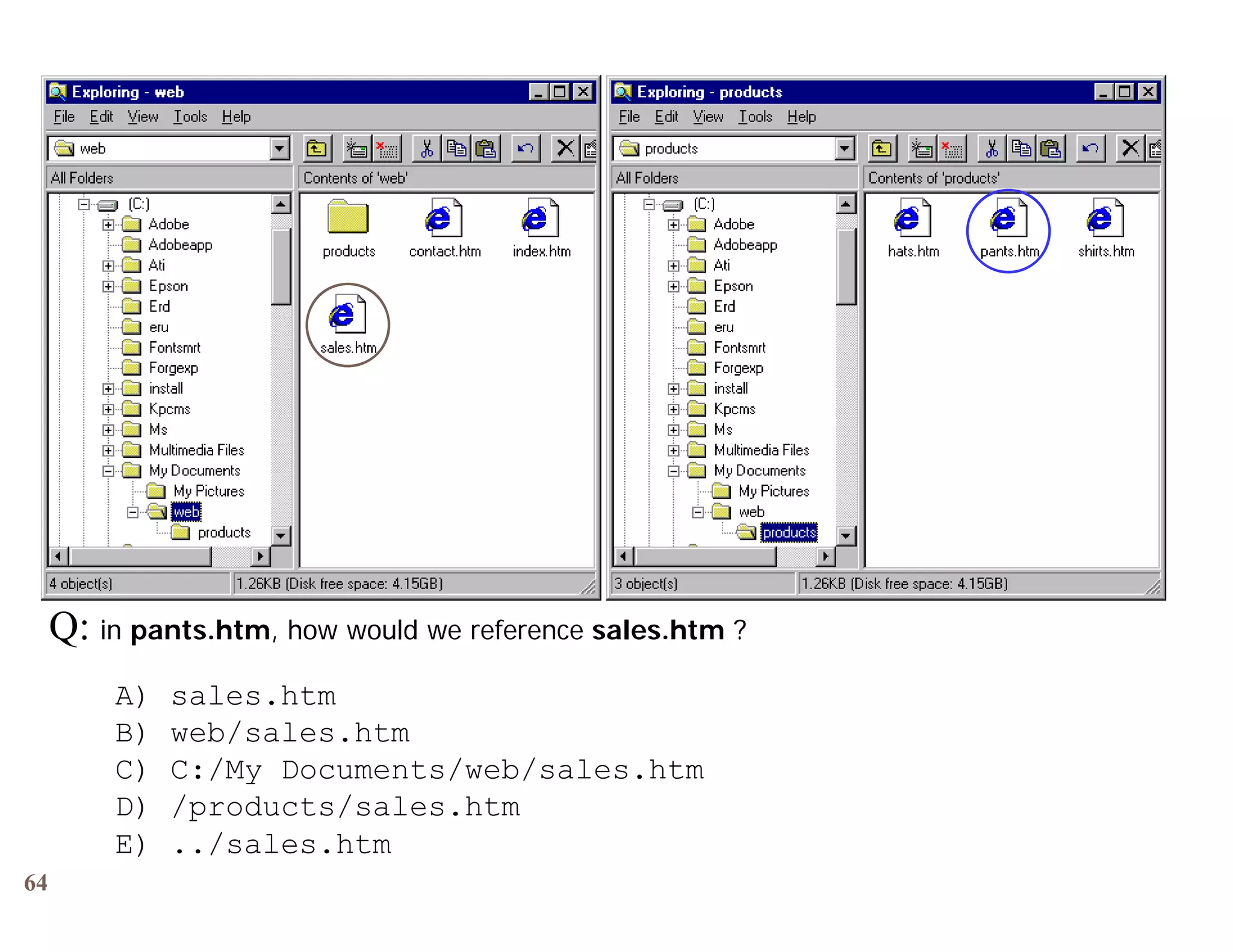Open the products folder dropdown in address box

pyautogui.click(x=845, y=148)
